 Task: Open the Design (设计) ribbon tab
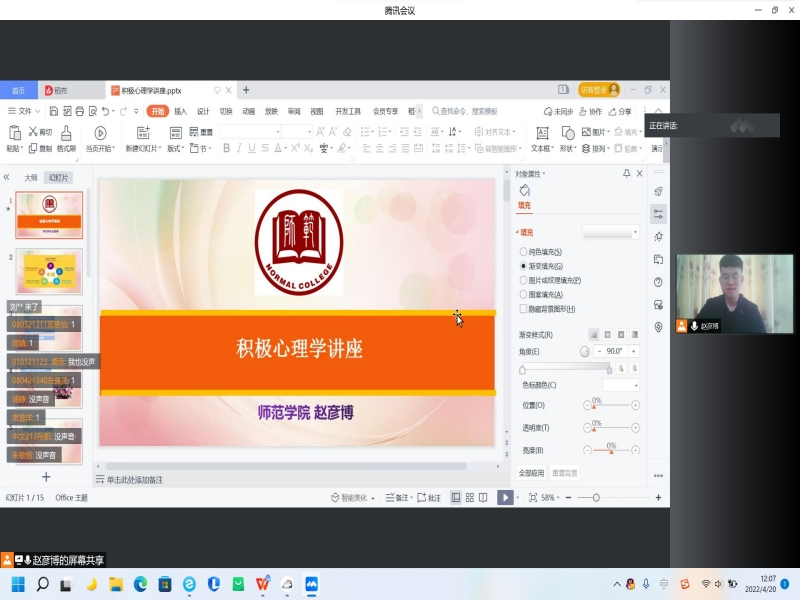coord(203,111)
